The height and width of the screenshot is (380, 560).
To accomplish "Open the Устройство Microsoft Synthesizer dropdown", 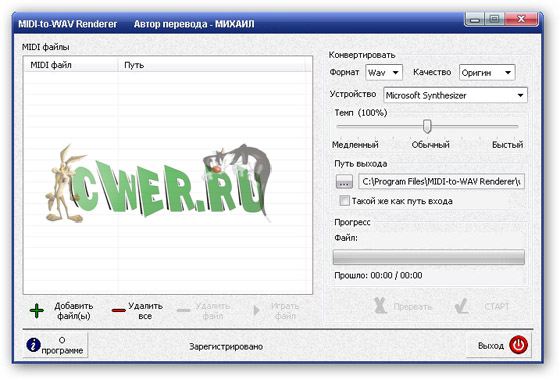I will click(455, 95).
